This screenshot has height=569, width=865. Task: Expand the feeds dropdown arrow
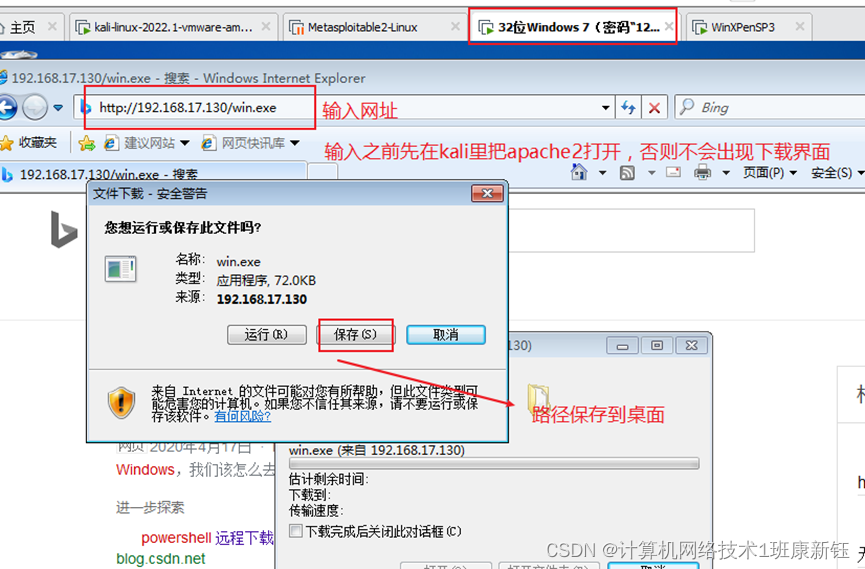tap(652, 173)
